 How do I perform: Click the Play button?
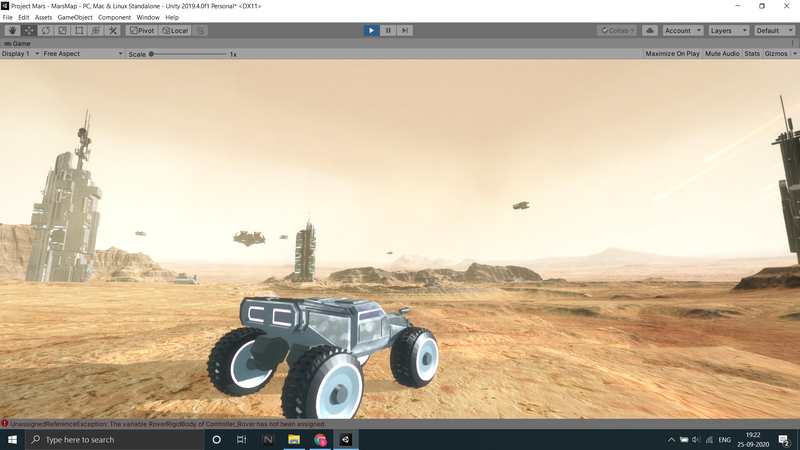coord(371,31)
